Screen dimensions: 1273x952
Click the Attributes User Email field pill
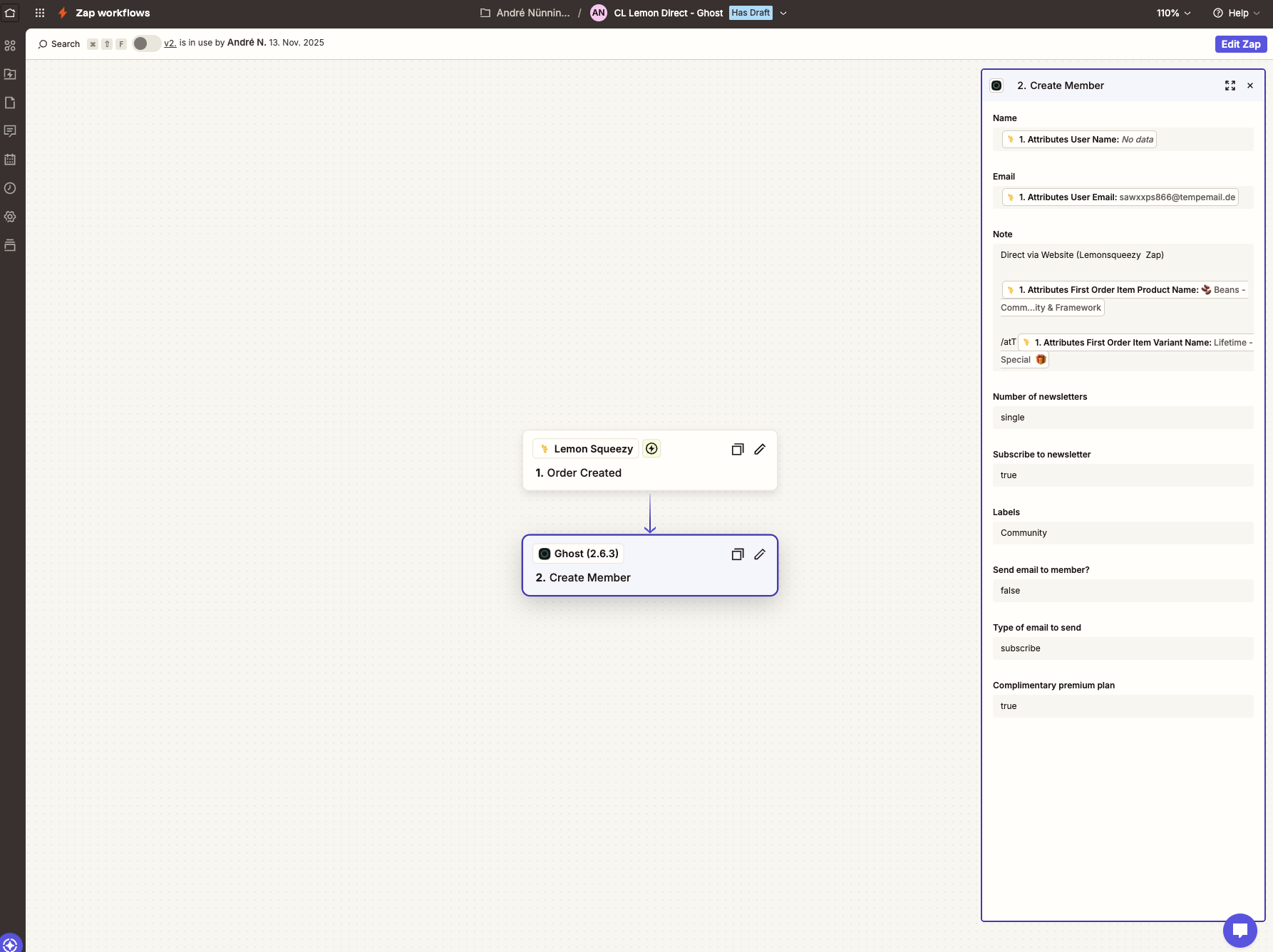click(x=1120, y=197)
